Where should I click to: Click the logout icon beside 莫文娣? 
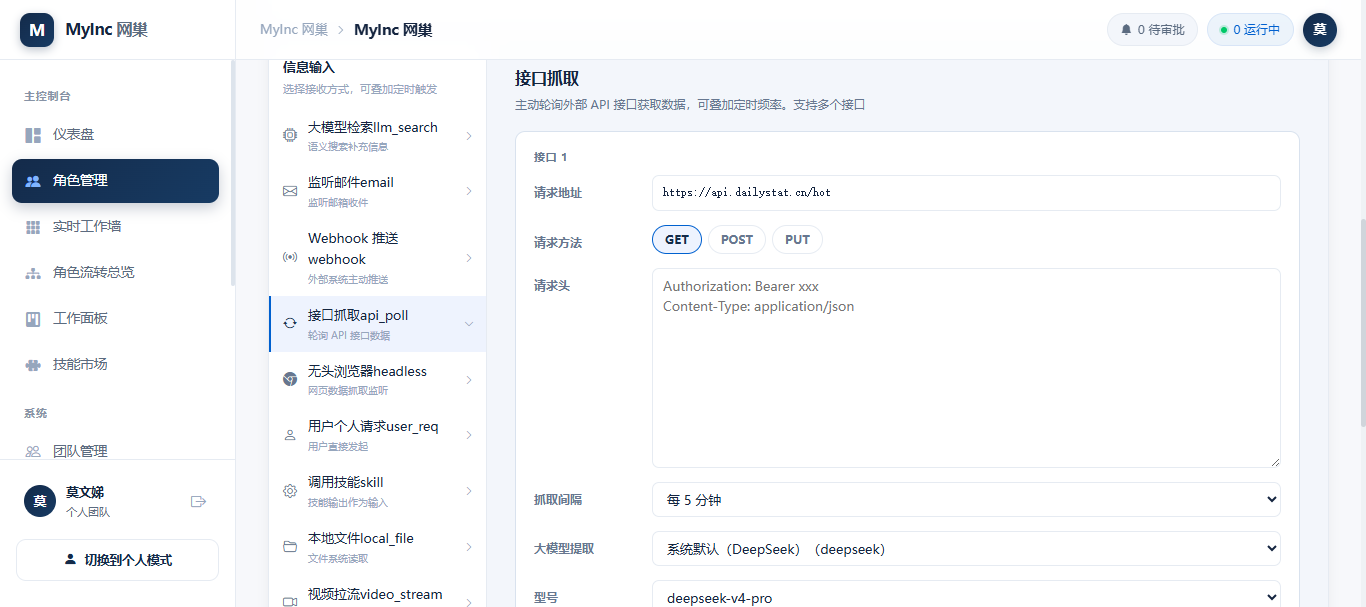pyautogui.click(x=198, y=501)
